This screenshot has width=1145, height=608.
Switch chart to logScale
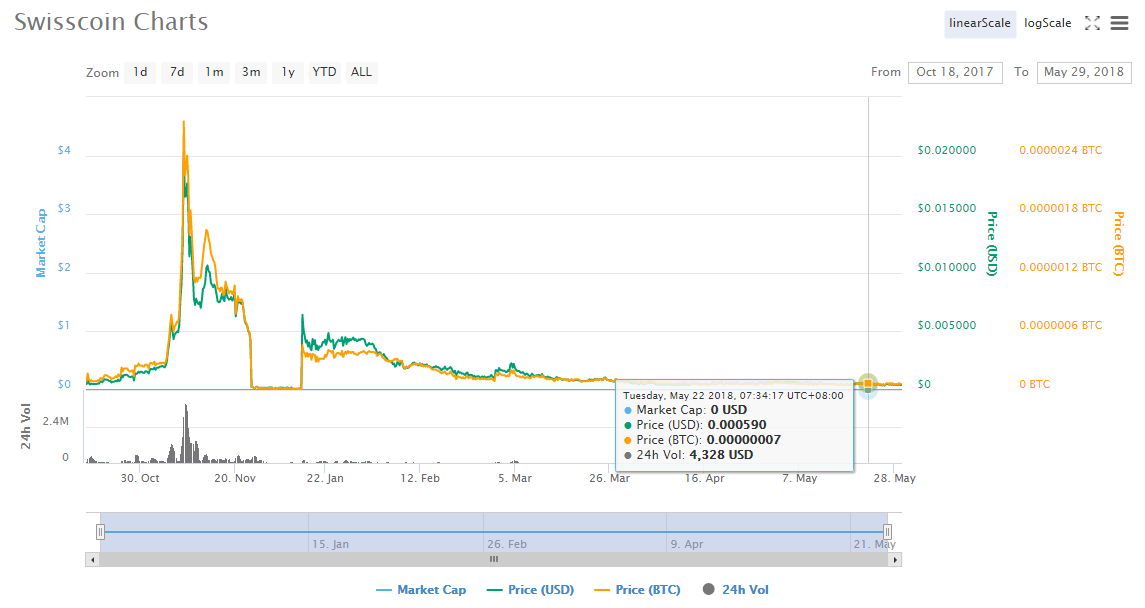click(x=1047, y=23)
